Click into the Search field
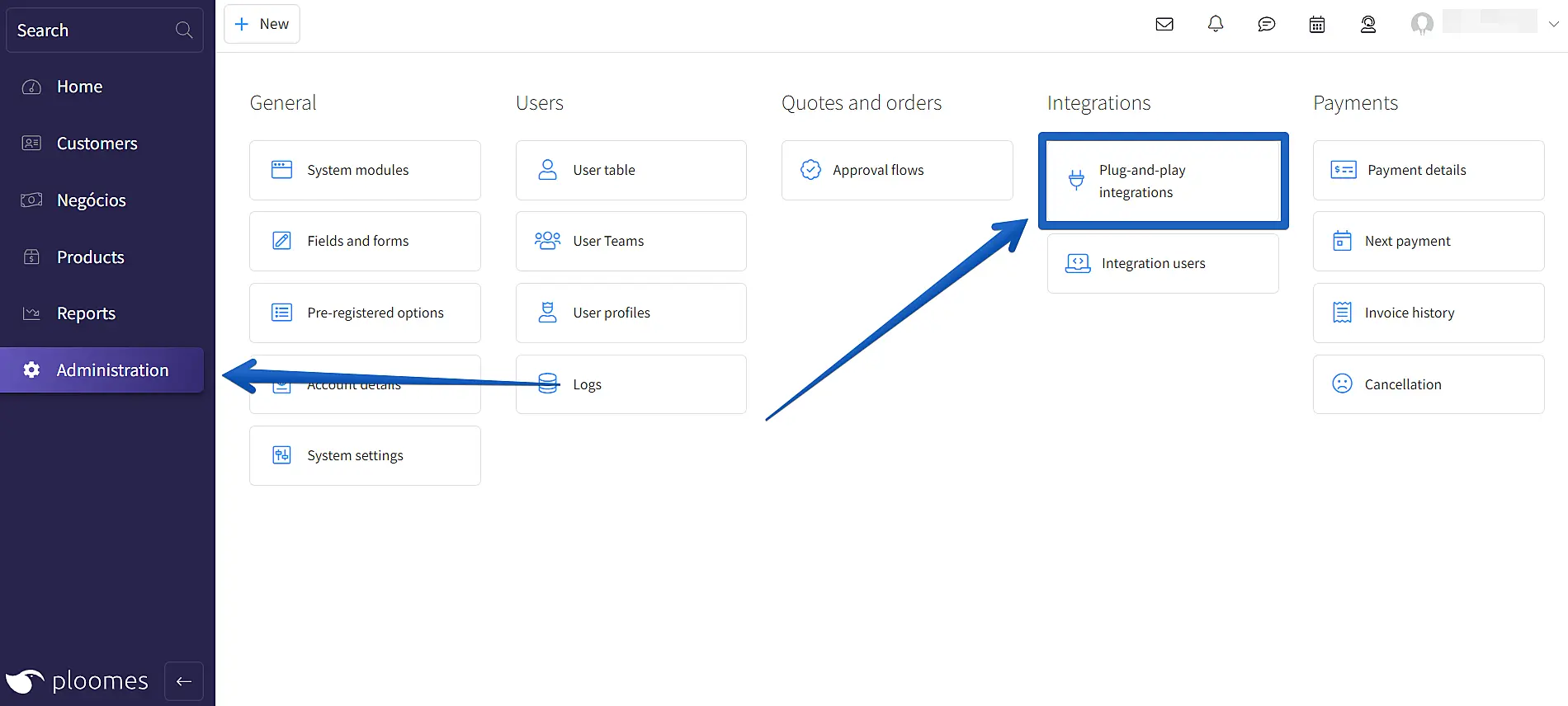The image size is (1568, 706). point(91,31)
